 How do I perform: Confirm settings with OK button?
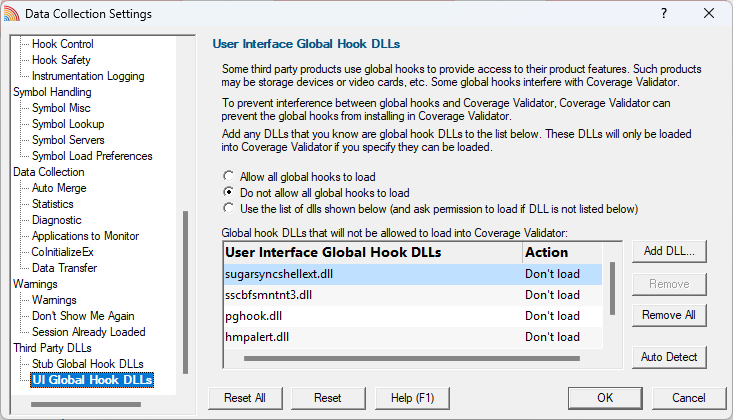[605, 398]
